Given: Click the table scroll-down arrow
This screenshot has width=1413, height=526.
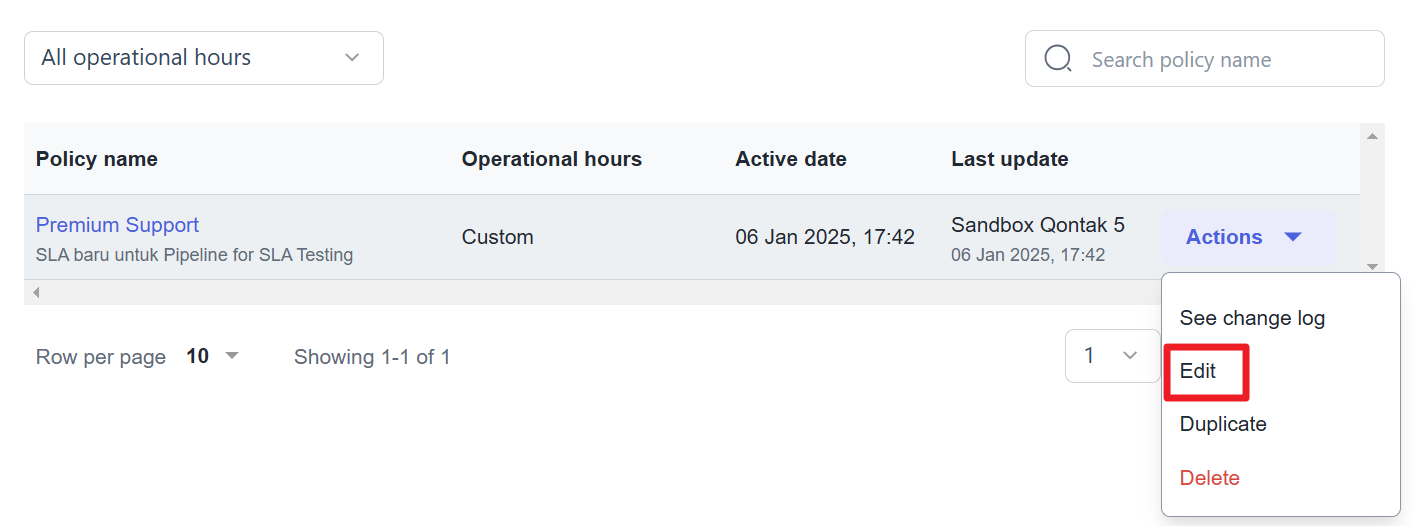Looking at the screenshot, I should pos(1372,267).
